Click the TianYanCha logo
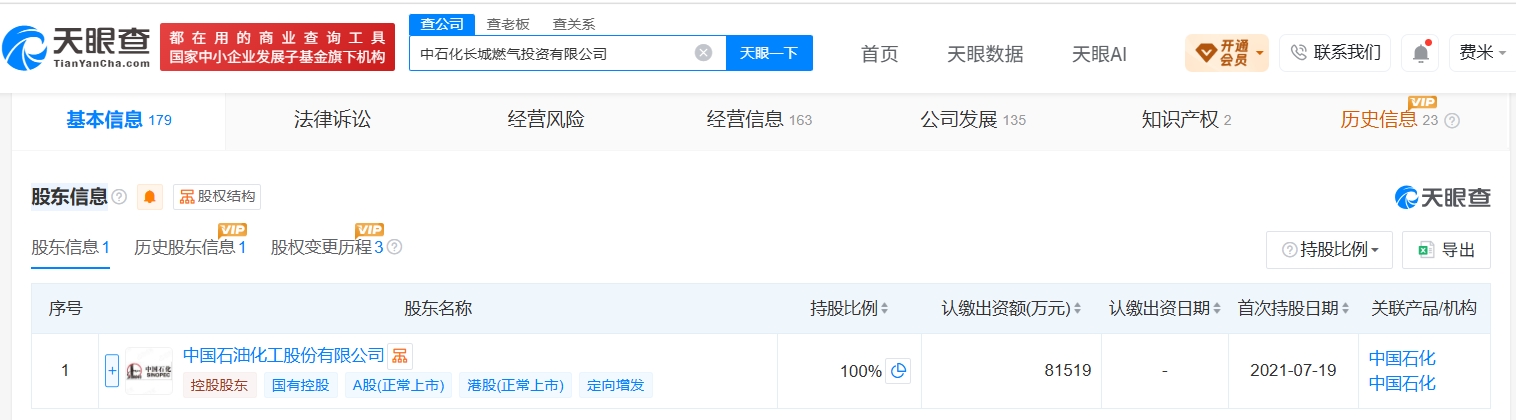 click(76, 46)
